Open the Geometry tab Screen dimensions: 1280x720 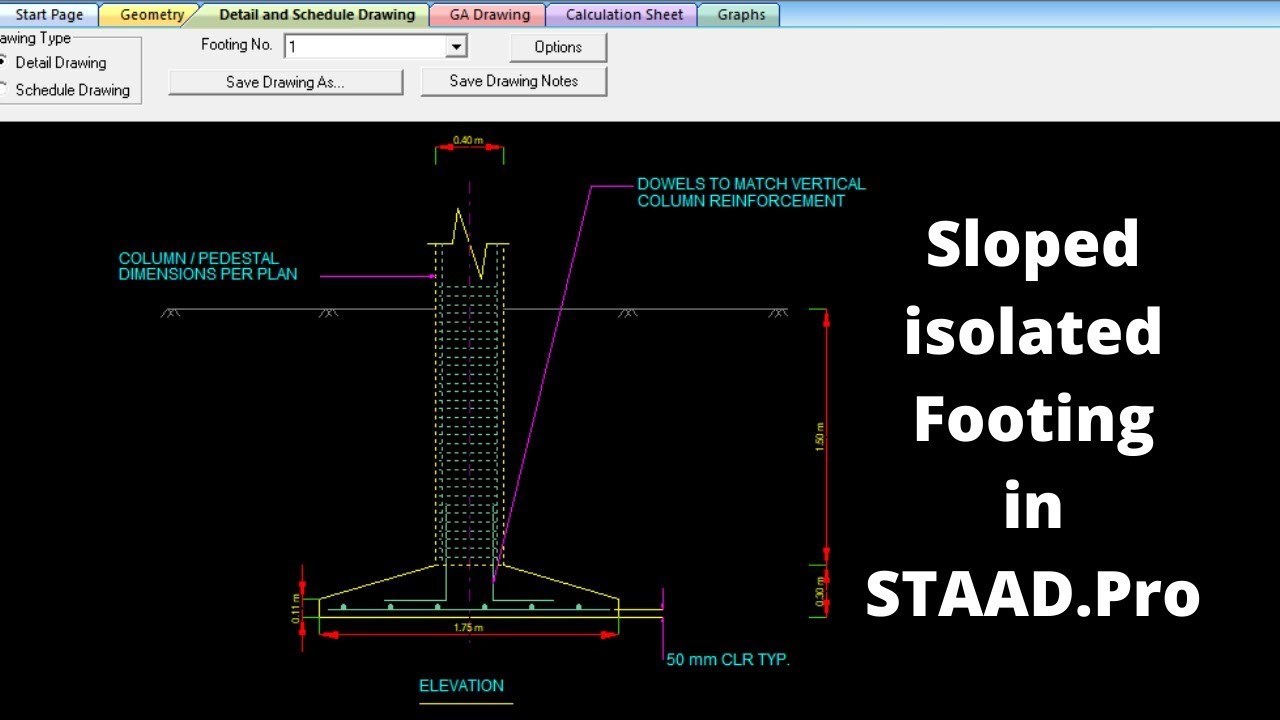click(152, 15)
